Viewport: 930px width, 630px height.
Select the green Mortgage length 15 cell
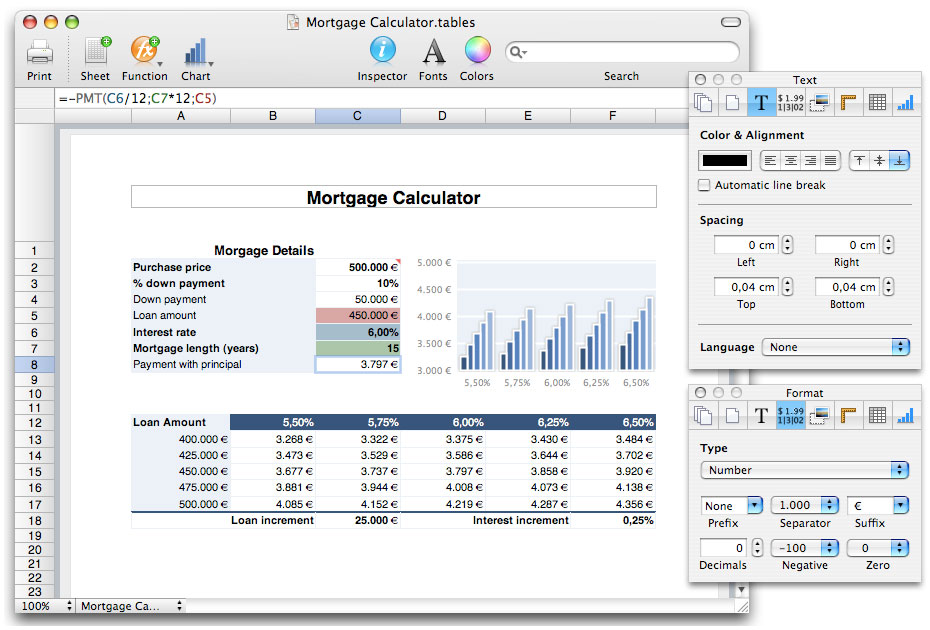pyautogui.click(x=358, y=348)
